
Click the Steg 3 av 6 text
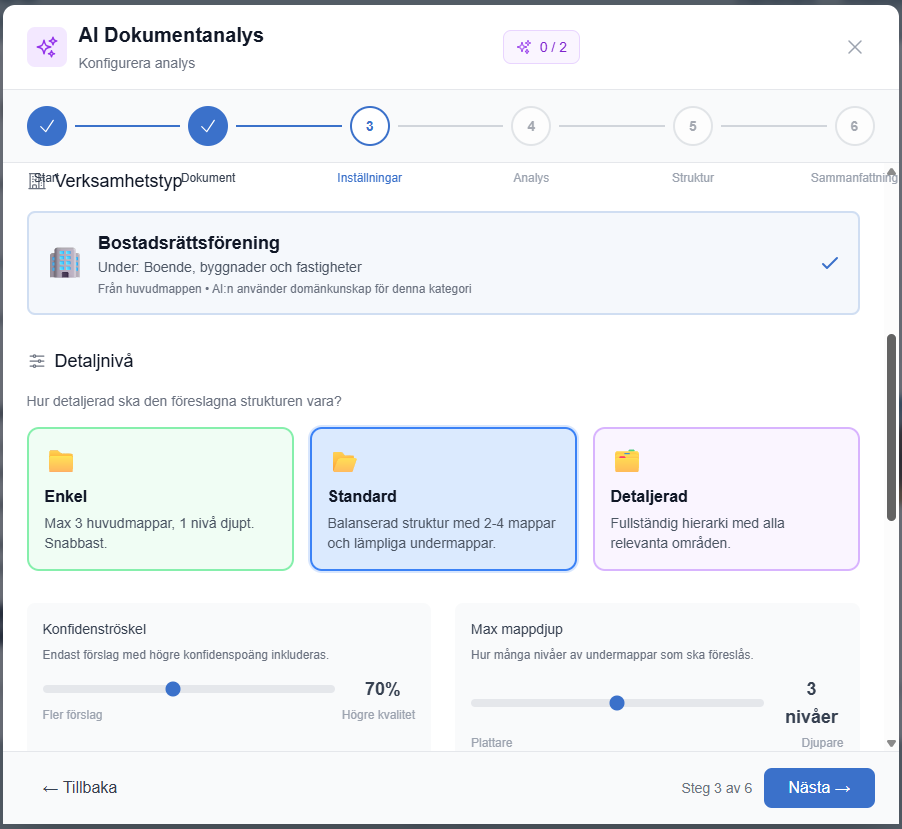click(x=717, y=788)
